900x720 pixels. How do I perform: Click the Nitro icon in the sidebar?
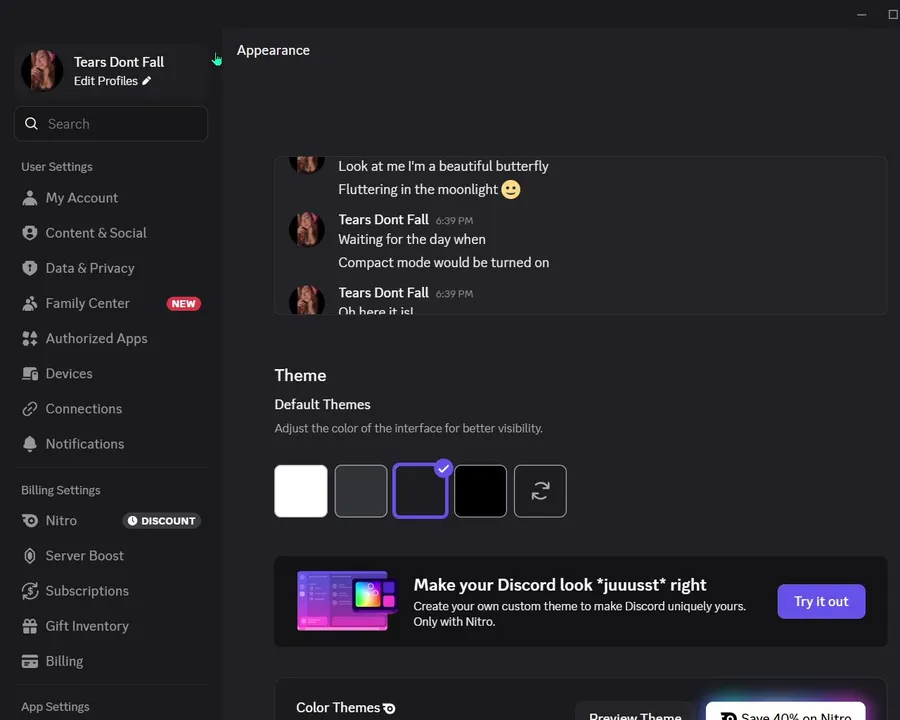click(x=29, y=521)
